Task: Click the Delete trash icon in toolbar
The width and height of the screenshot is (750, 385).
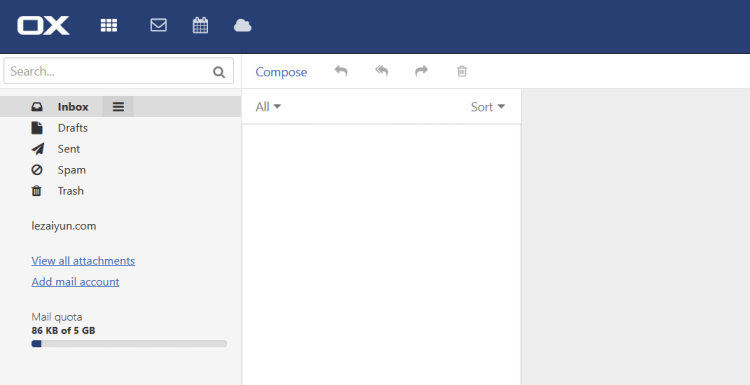Action: [x=462, y=71]
